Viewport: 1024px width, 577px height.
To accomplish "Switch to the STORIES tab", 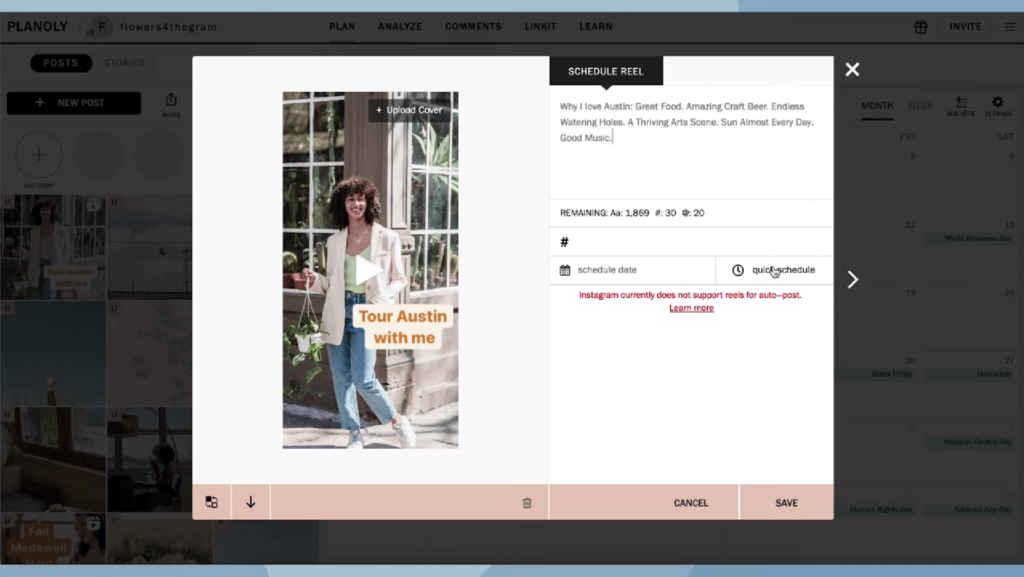I will [124, 63].
